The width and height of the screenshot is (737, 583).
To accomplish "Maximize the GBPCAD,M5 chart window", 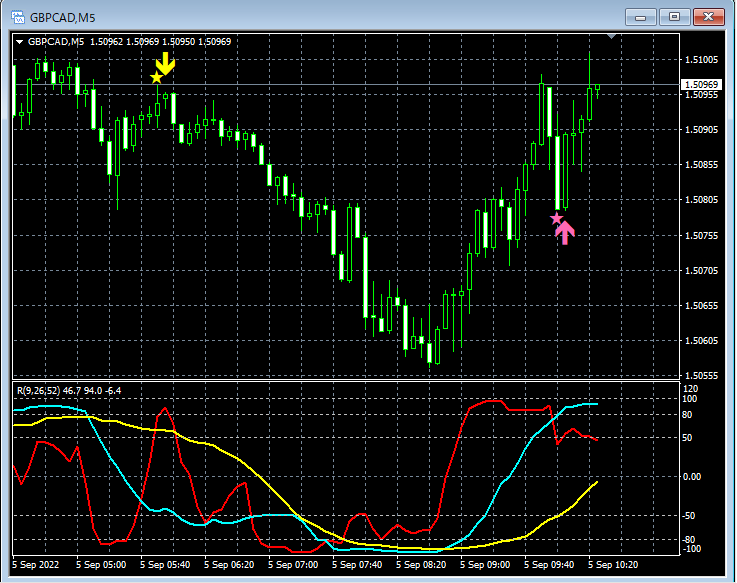I will pyautogui.click(x=674, y=17).
